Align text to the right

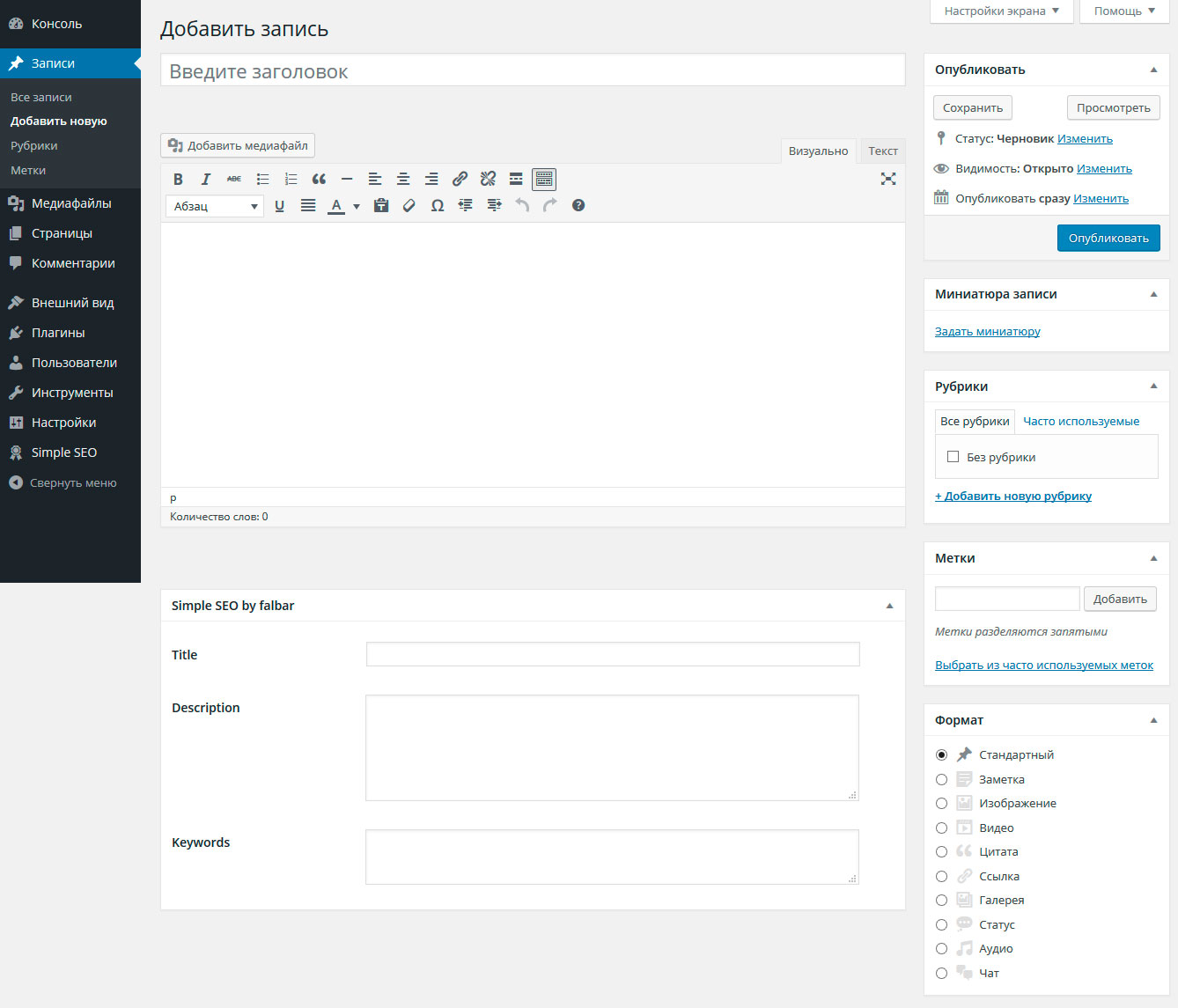(431, 179)
